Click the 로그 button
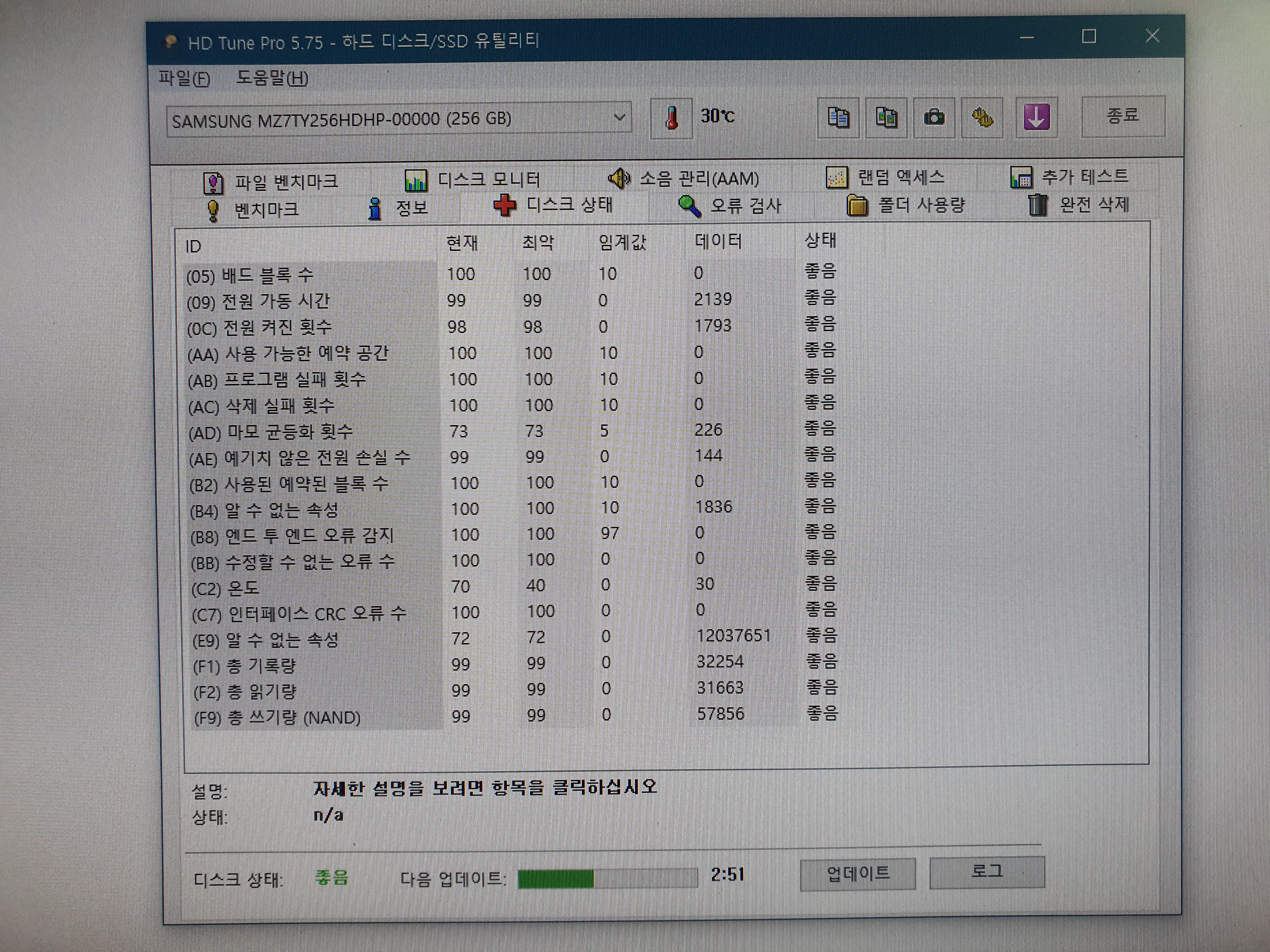This screenshot has width=1270, height=952. (x=987, y=872)
